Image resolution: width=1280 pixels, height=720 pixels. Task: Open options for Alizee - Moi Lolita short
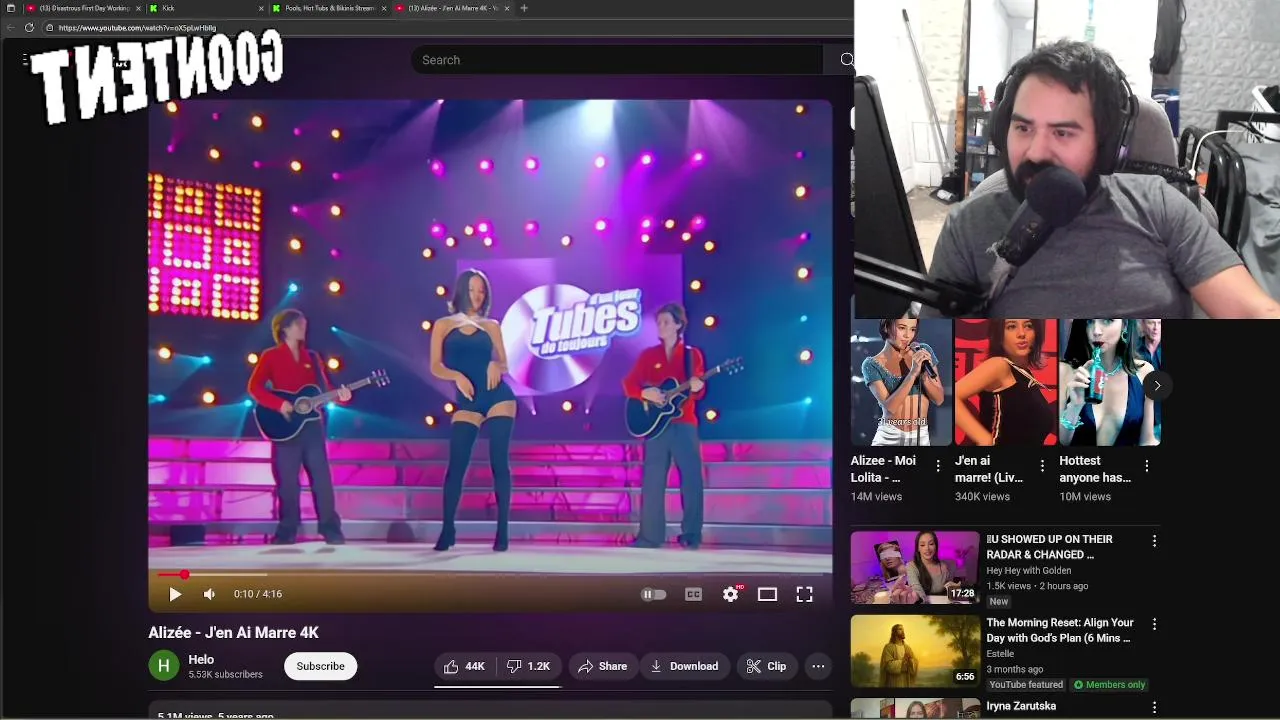pyautogui.click(x=938, y=466)
